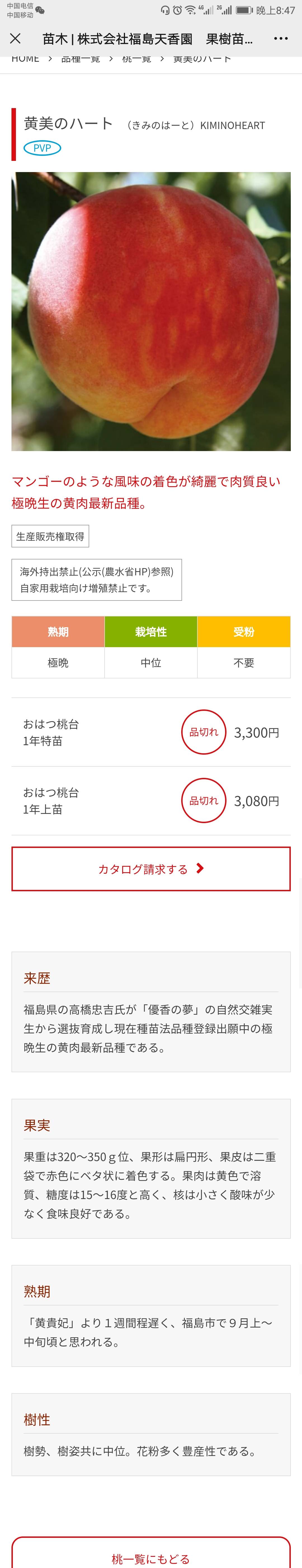
Task: Select the 受粉 column header
Action: (244, 632)
